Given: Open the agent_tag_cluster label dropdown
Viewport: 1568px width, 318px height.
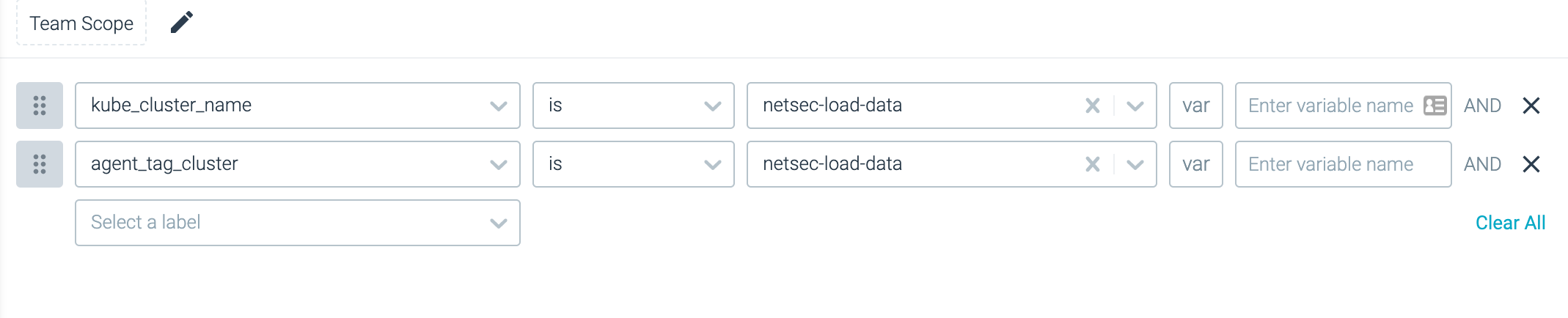Looking at the screenshot, I should coord(298,164).
